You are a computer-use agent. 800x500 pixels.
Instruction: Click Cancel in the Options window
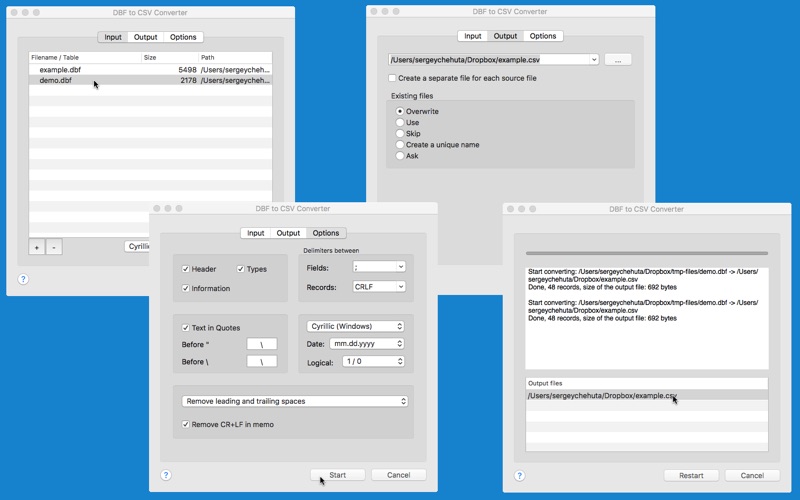(398, 475)
